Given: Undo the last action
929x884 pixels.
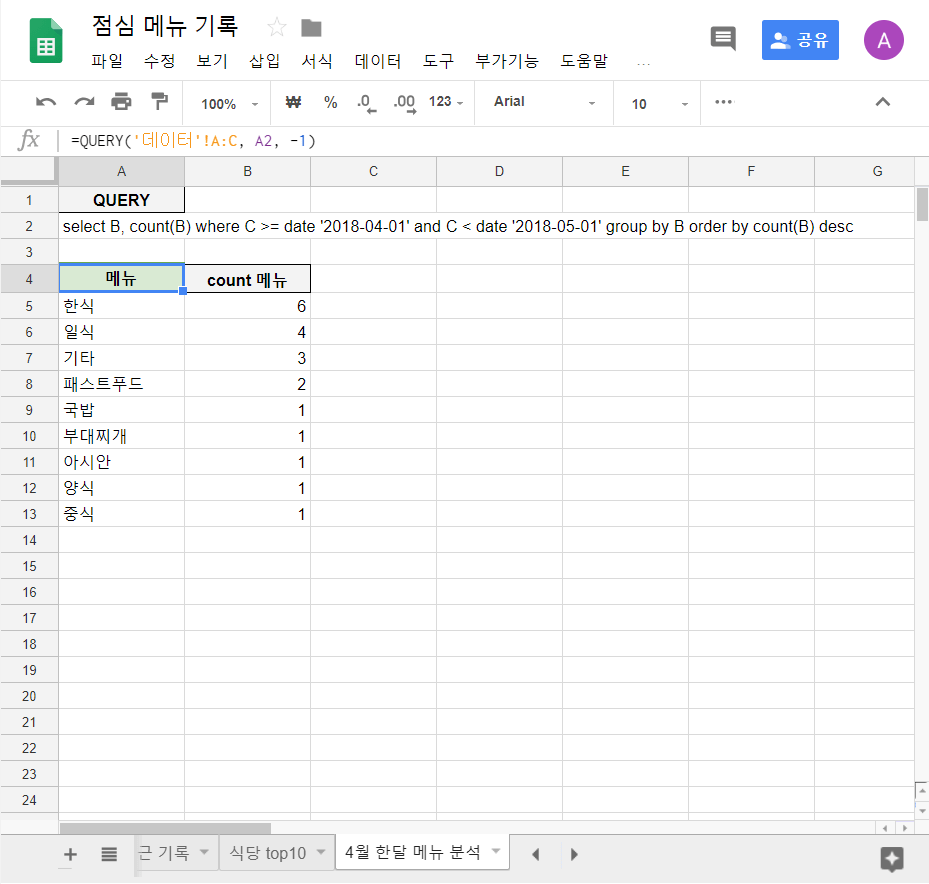Looking at the screenshot, I should pyautogui.click(x=44, y=102).
